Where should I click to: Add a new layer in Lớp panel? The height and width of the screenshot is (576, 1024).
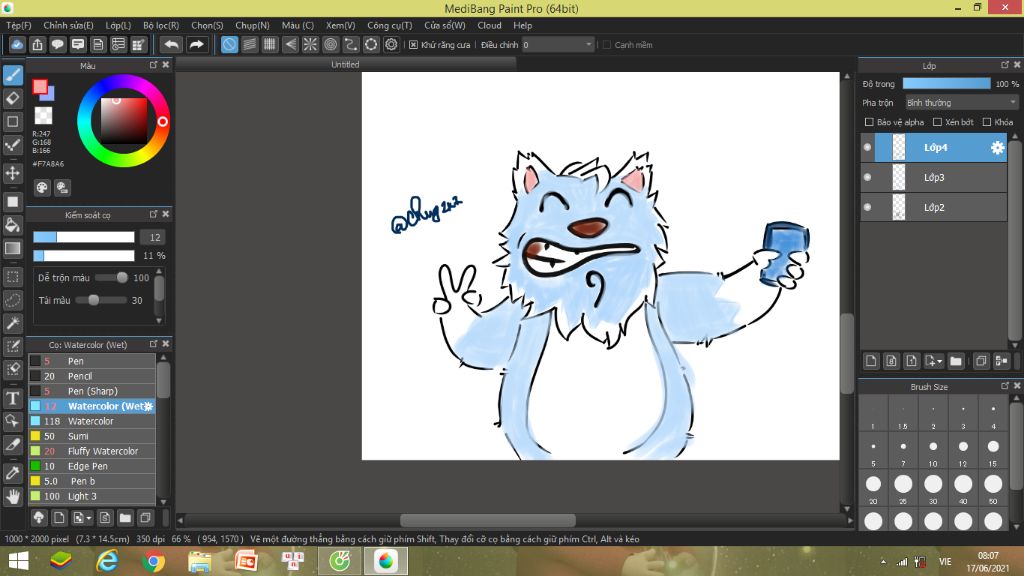(x=871, y=361)
